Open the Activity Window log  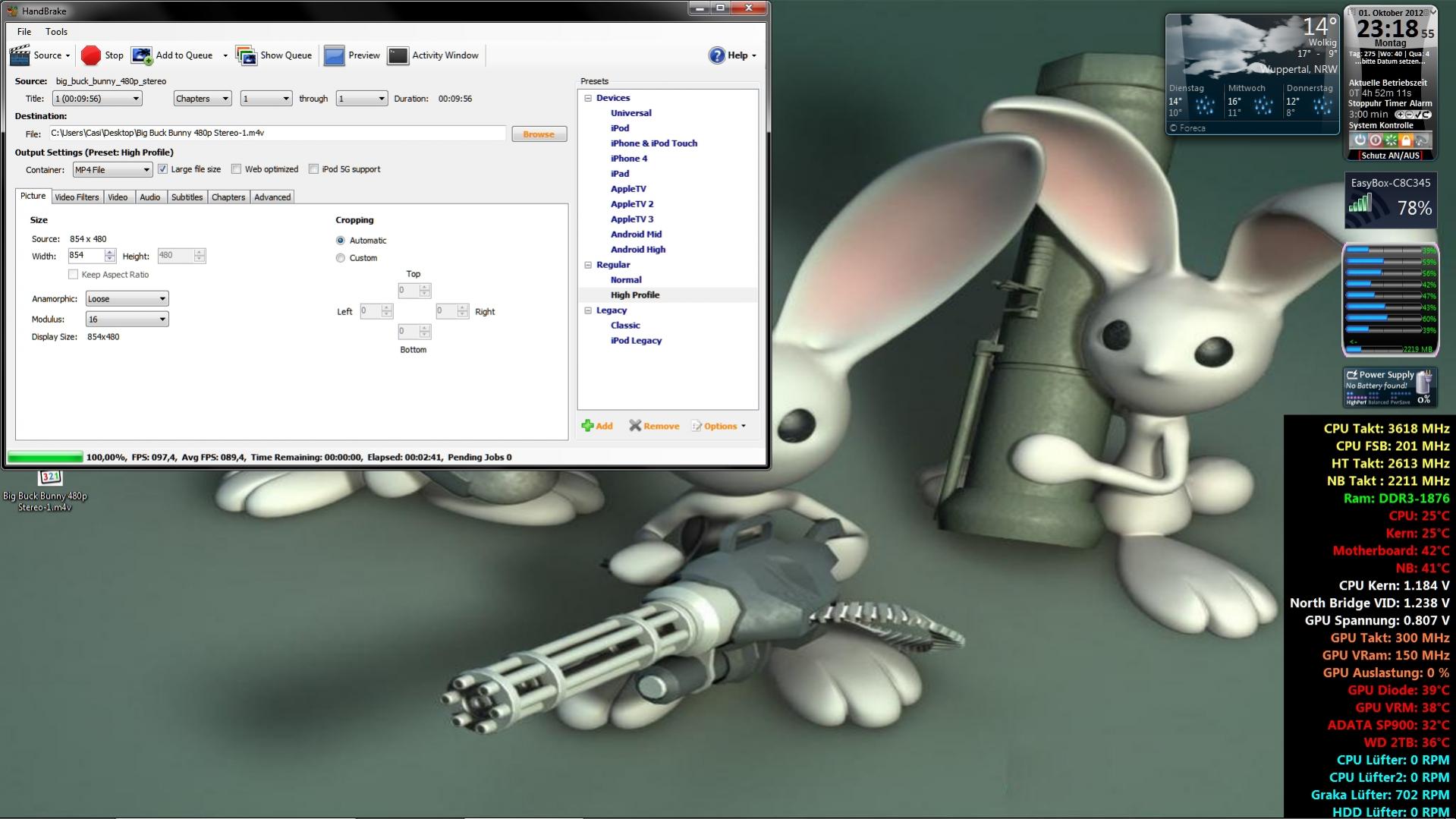coord(433,55)
